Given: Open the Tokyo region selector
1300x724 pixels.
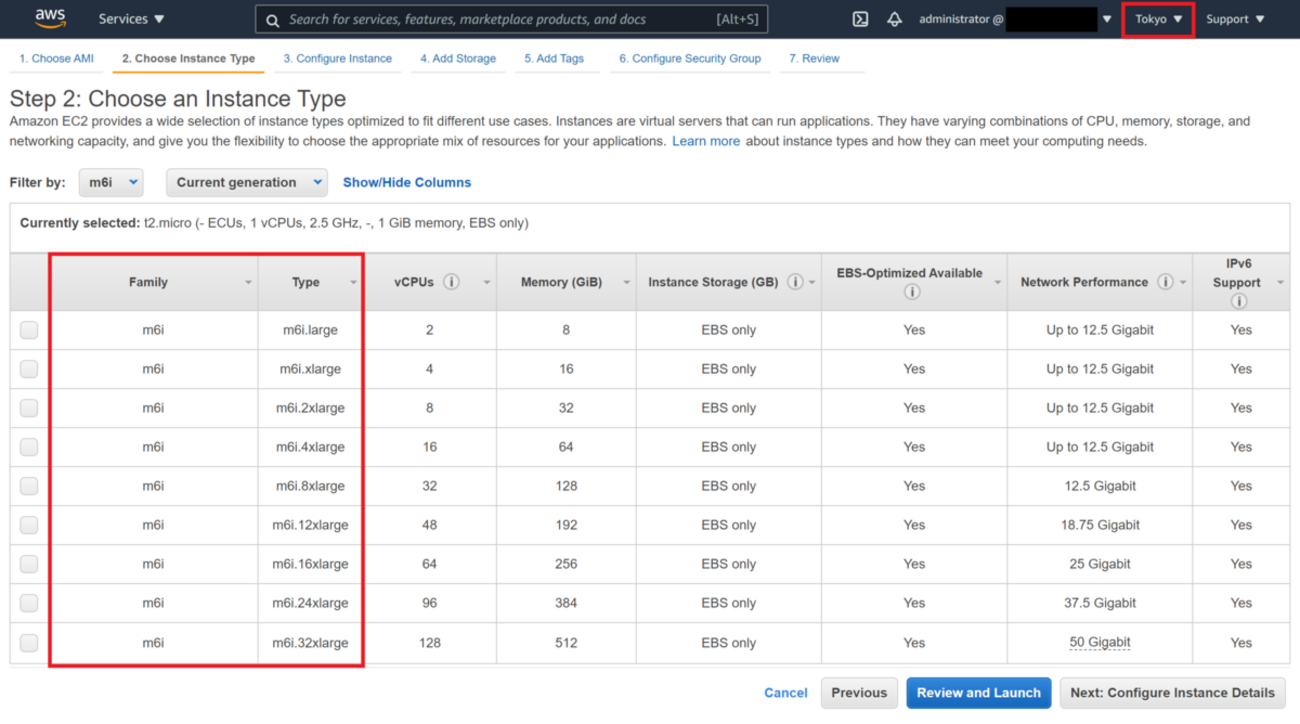Looking at the screenshot, I should [x=1158, y=19].
